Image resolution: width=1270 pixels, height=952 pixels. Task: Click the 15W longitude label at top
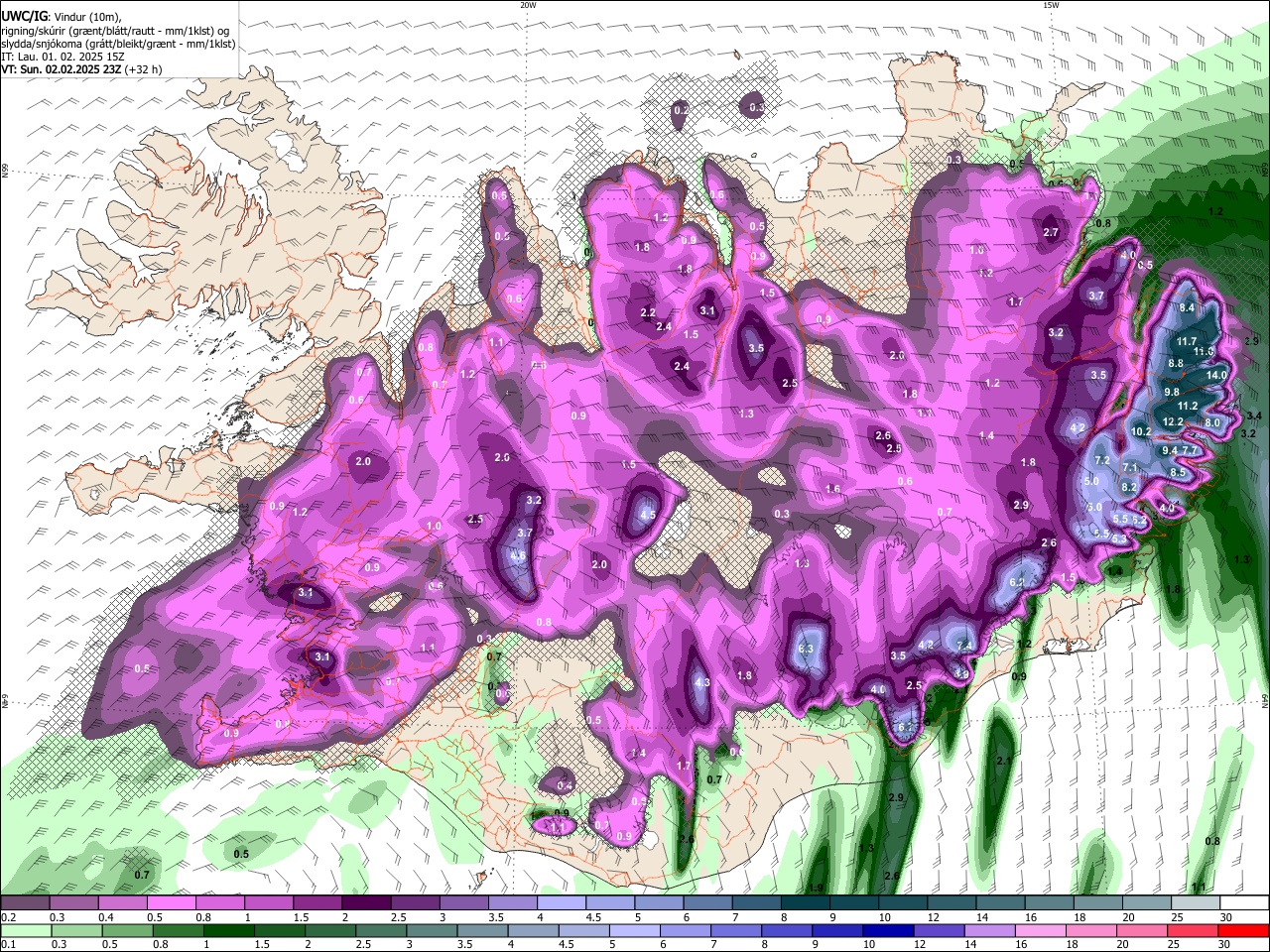click(1051, 5)
